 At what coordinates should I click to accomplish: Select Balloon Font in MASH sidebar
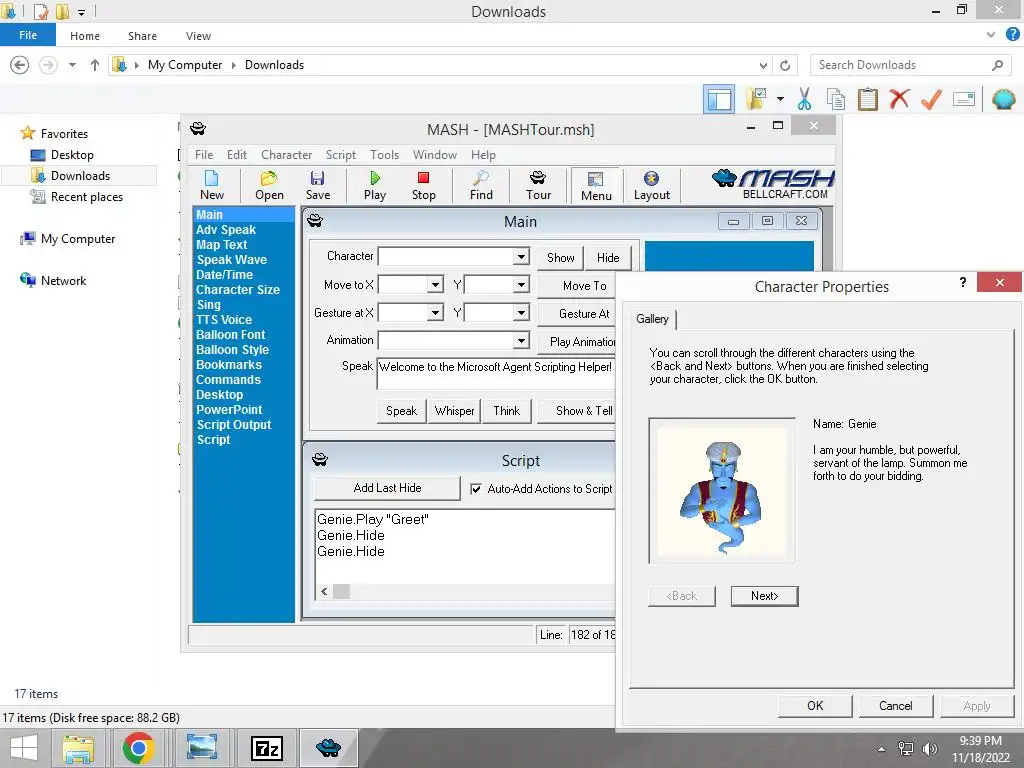pos(231,334)
